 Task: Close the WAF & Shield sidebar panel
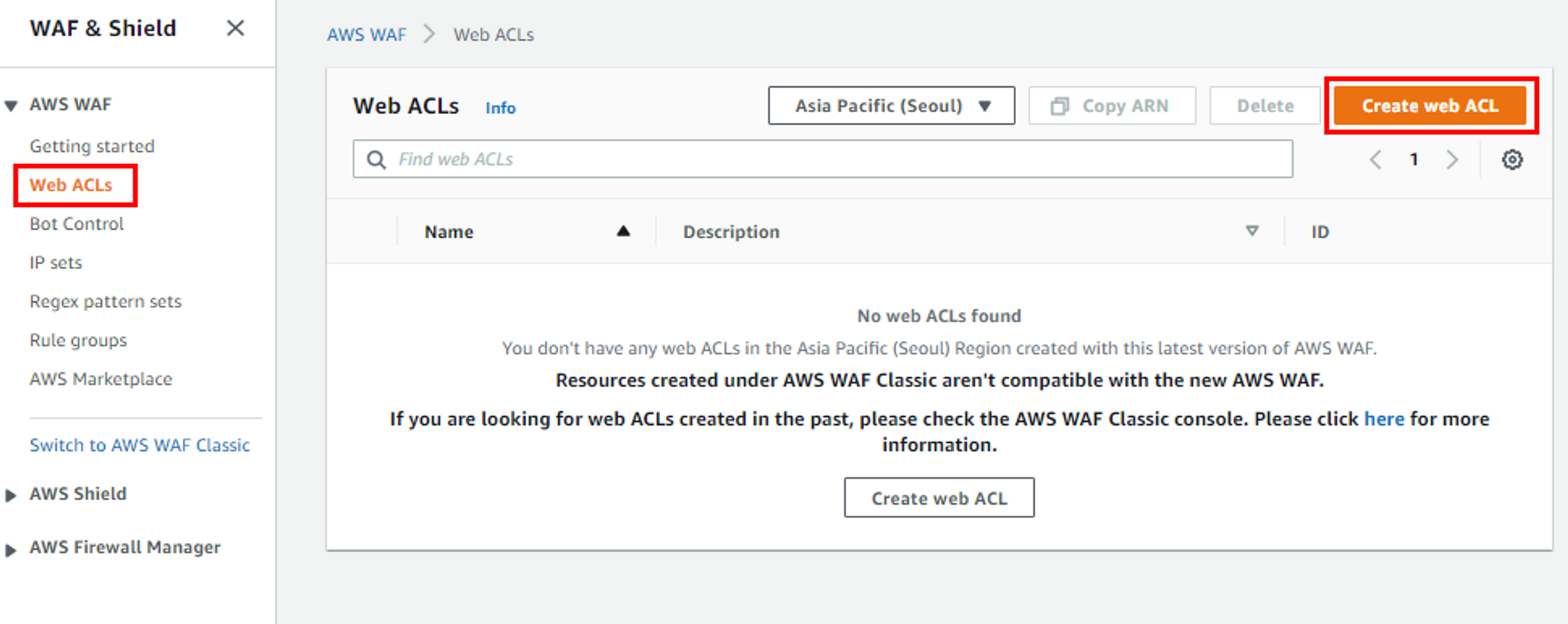(x=235, y=28)
